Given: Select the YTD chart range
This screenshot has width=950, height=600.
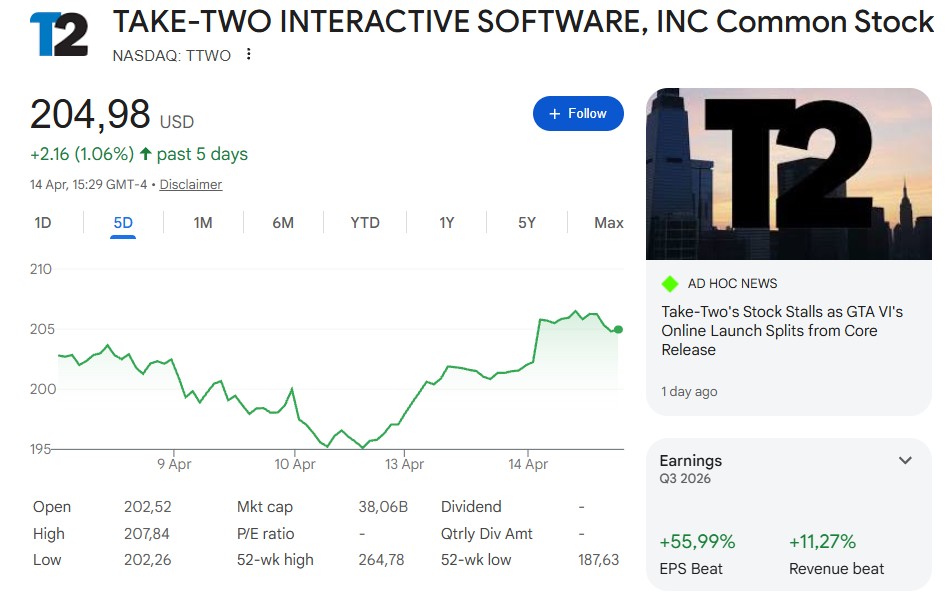Looking at the screenshot, I should pyautogui.click(x=365, y=223).
